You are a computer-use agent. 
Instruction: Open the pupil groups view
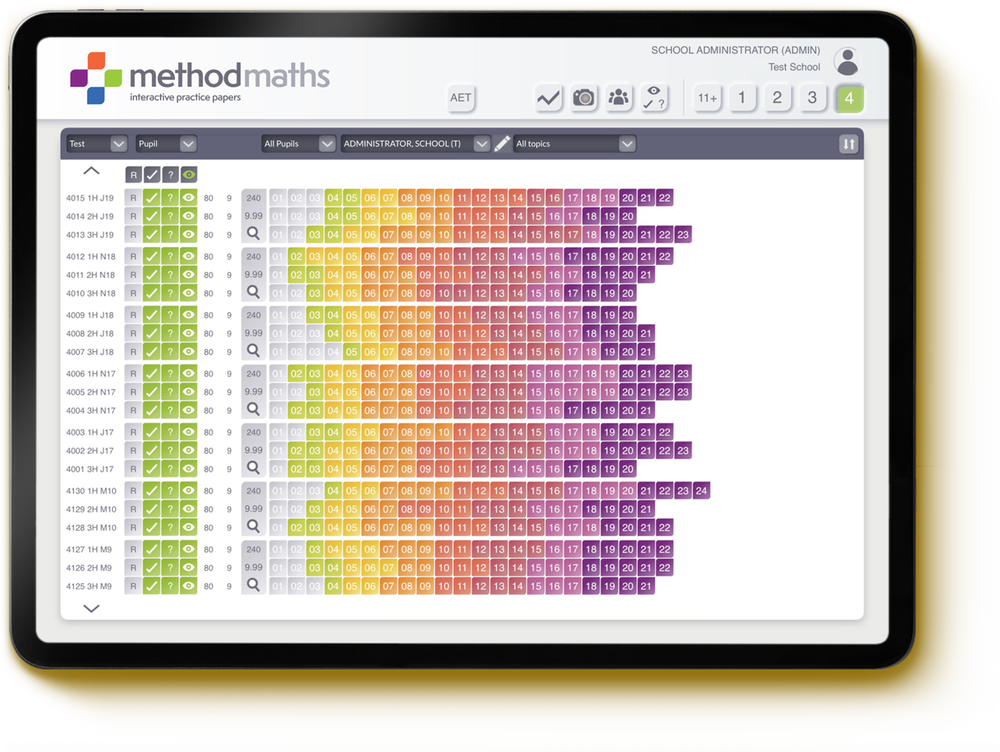(x=618, y=98)
